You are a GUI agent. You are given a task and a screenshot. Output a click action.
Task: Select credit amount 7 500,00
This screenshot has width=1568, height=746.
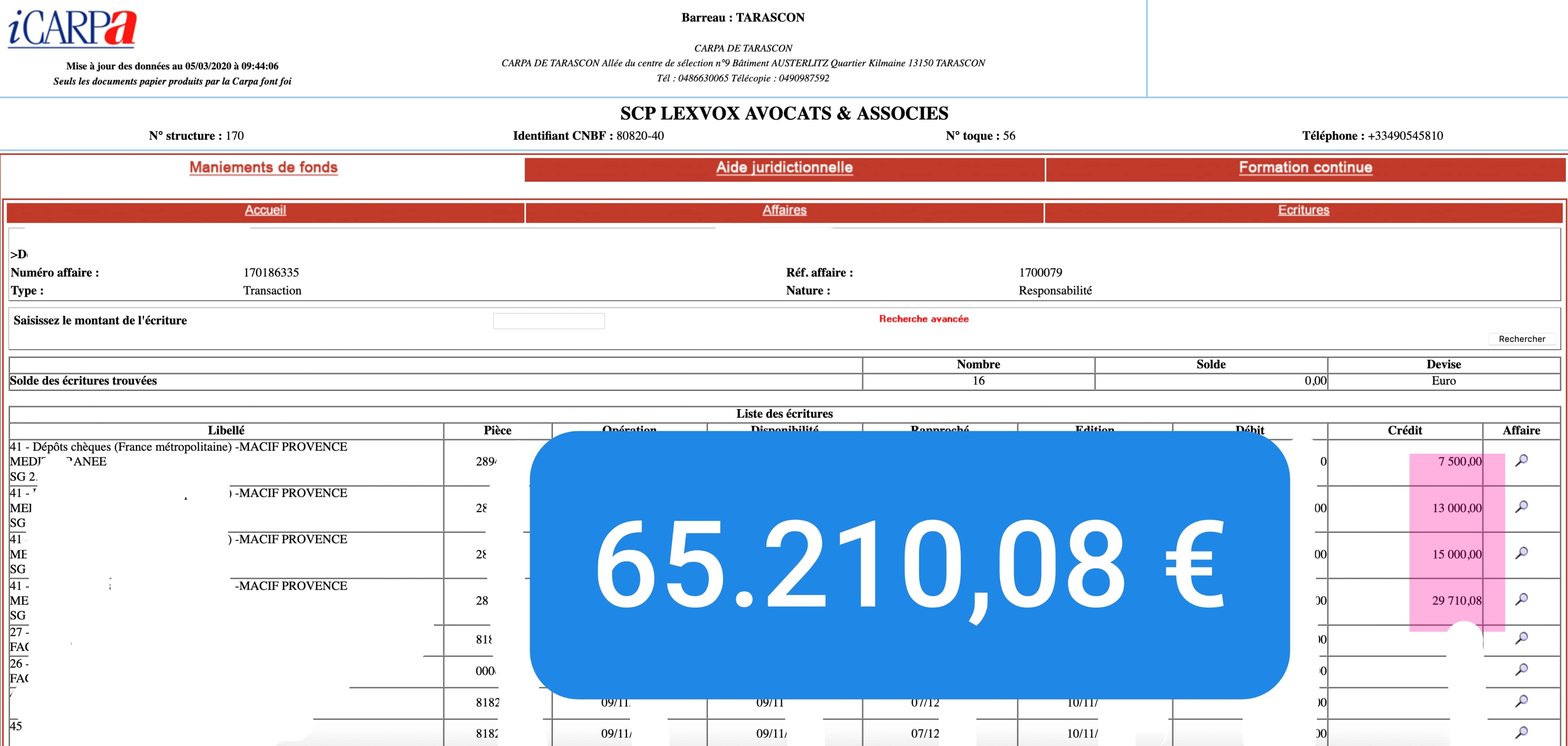[1460, 462]
